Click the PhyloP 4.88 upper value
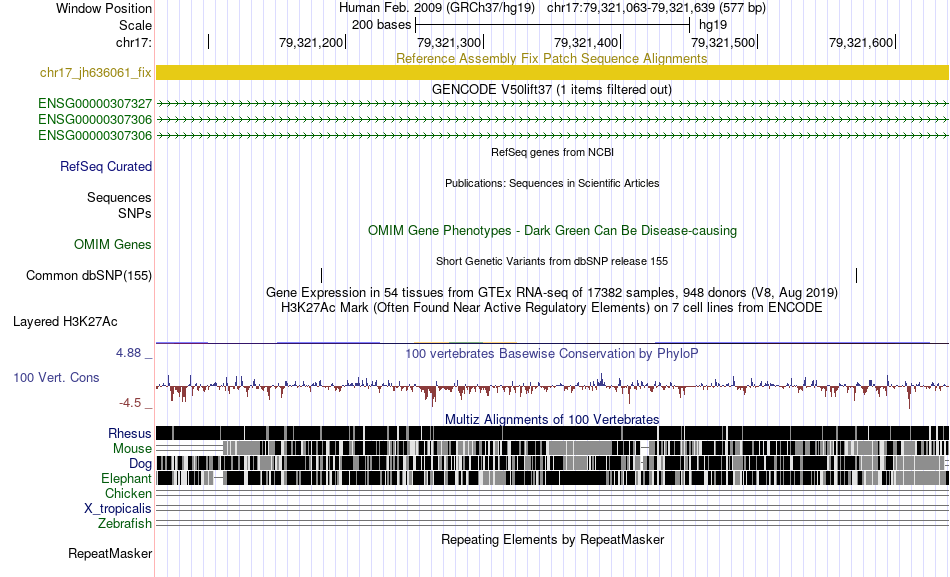 [128, 353]
